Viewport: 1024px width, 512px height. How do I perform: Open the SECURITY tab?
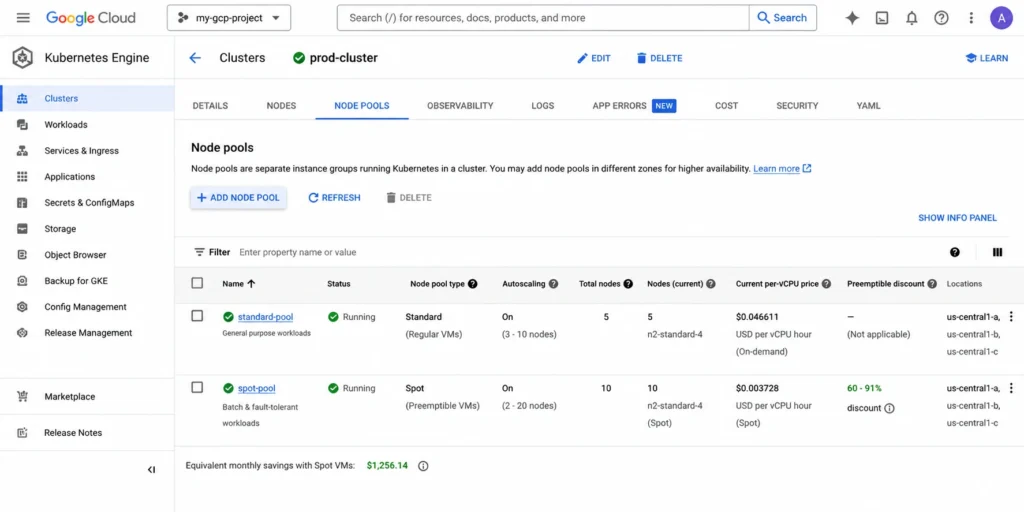pyautogui.click(x=797, y=106)
